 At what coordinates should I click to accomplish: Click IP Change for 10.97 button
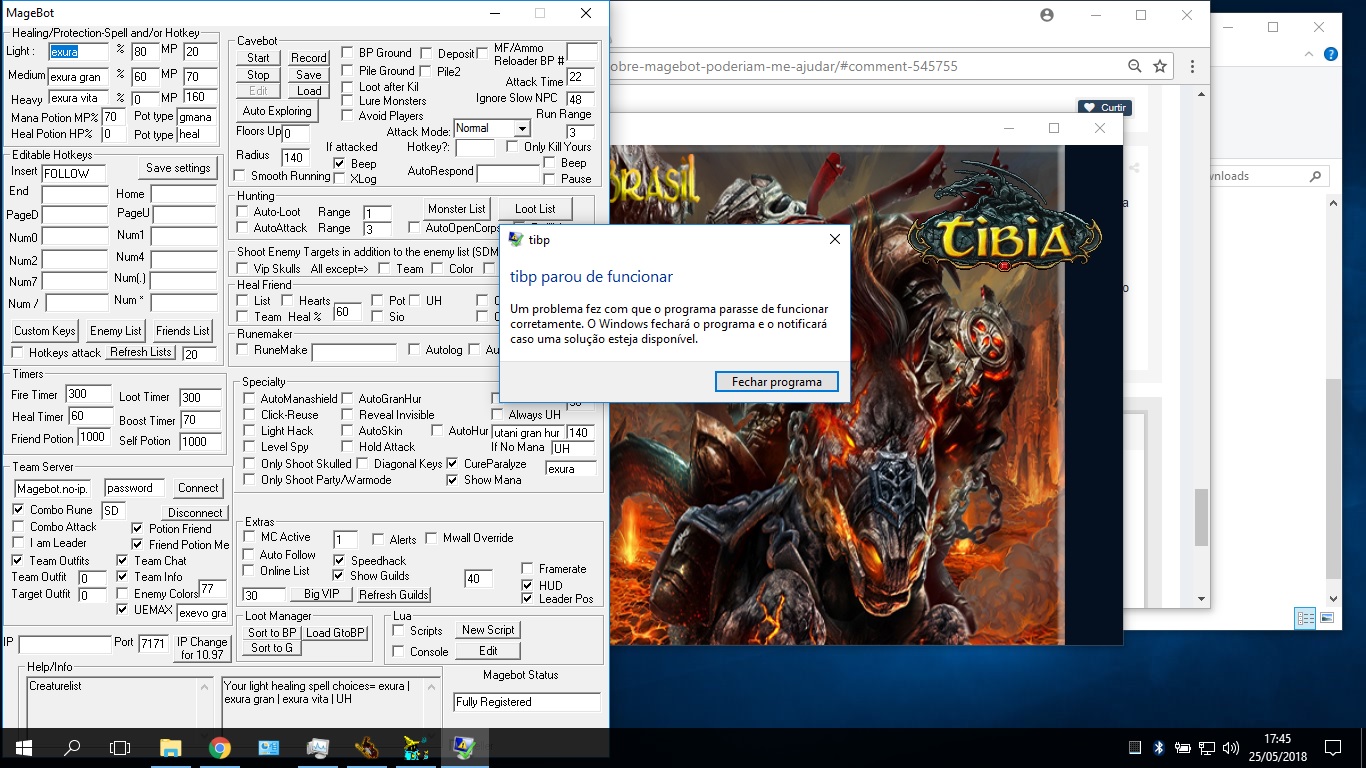point(202,648)
